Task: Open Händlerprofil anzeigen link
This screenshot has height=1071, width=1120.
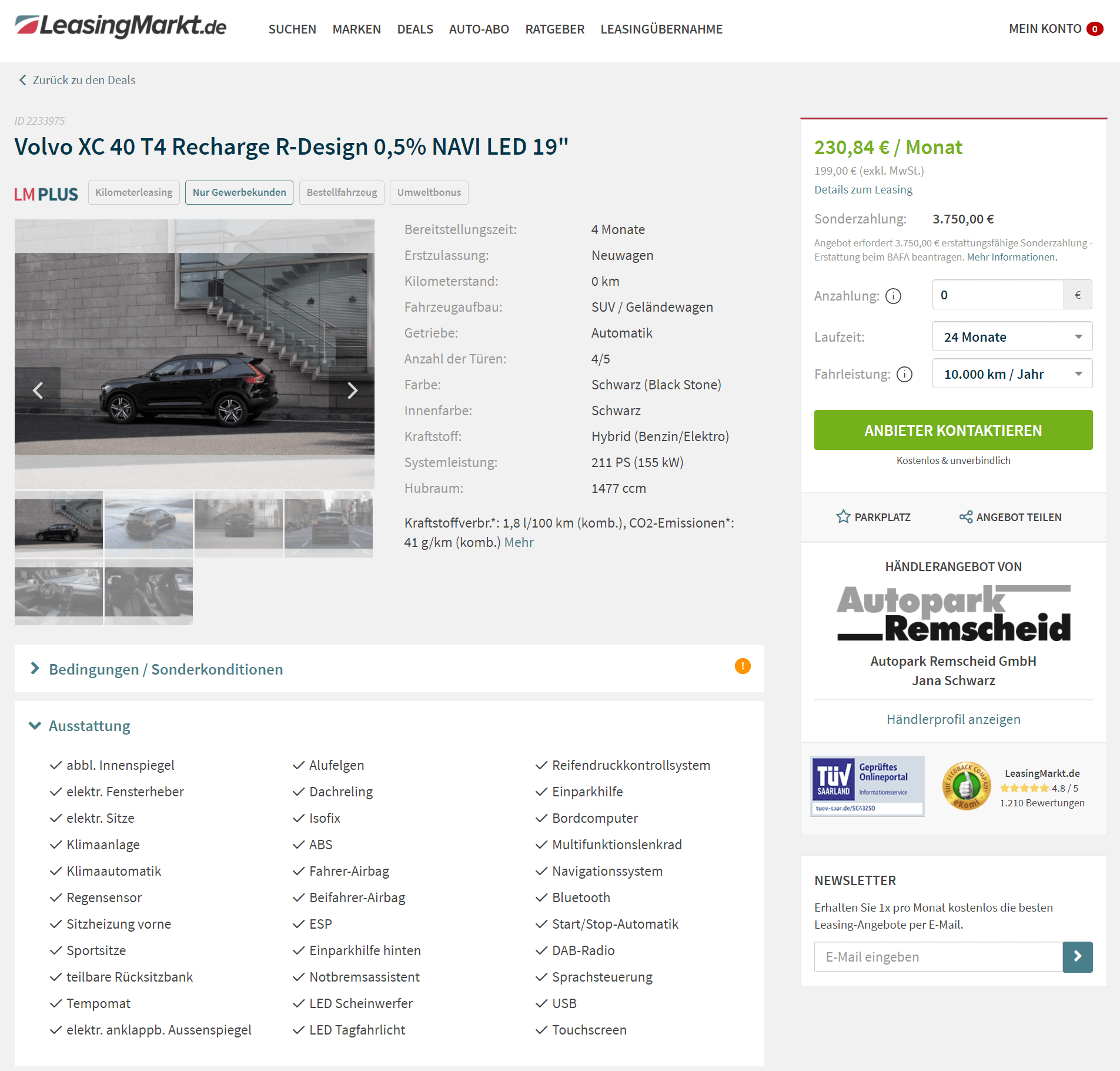Action: pyautogui.click(x=953, y=719)
